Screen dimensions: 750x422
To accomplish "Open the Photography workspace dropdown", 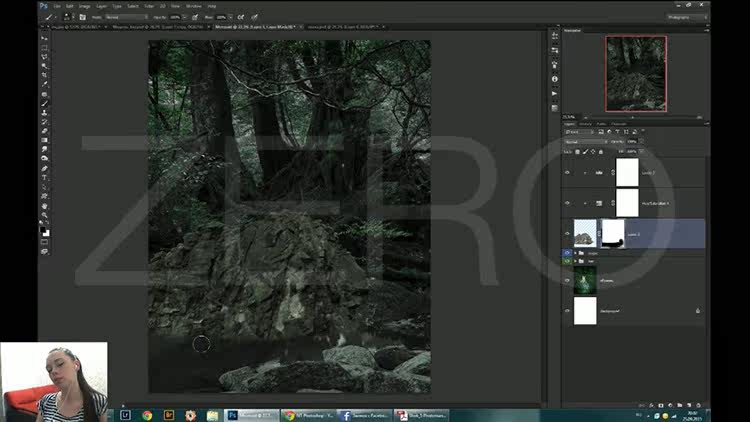I will point(690,17).
